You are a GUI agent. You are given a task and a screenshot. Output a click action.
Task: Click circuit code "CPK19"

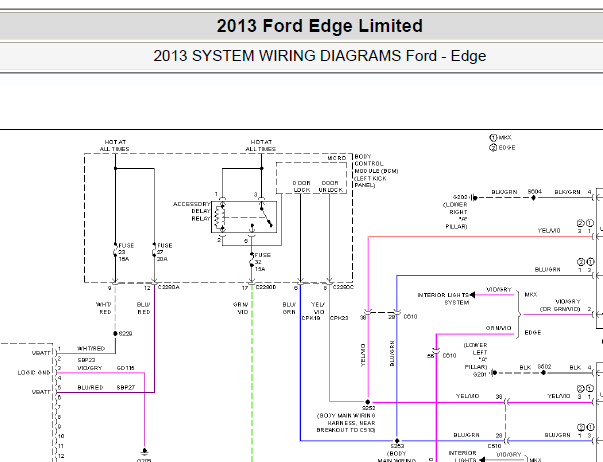point(311,318)
